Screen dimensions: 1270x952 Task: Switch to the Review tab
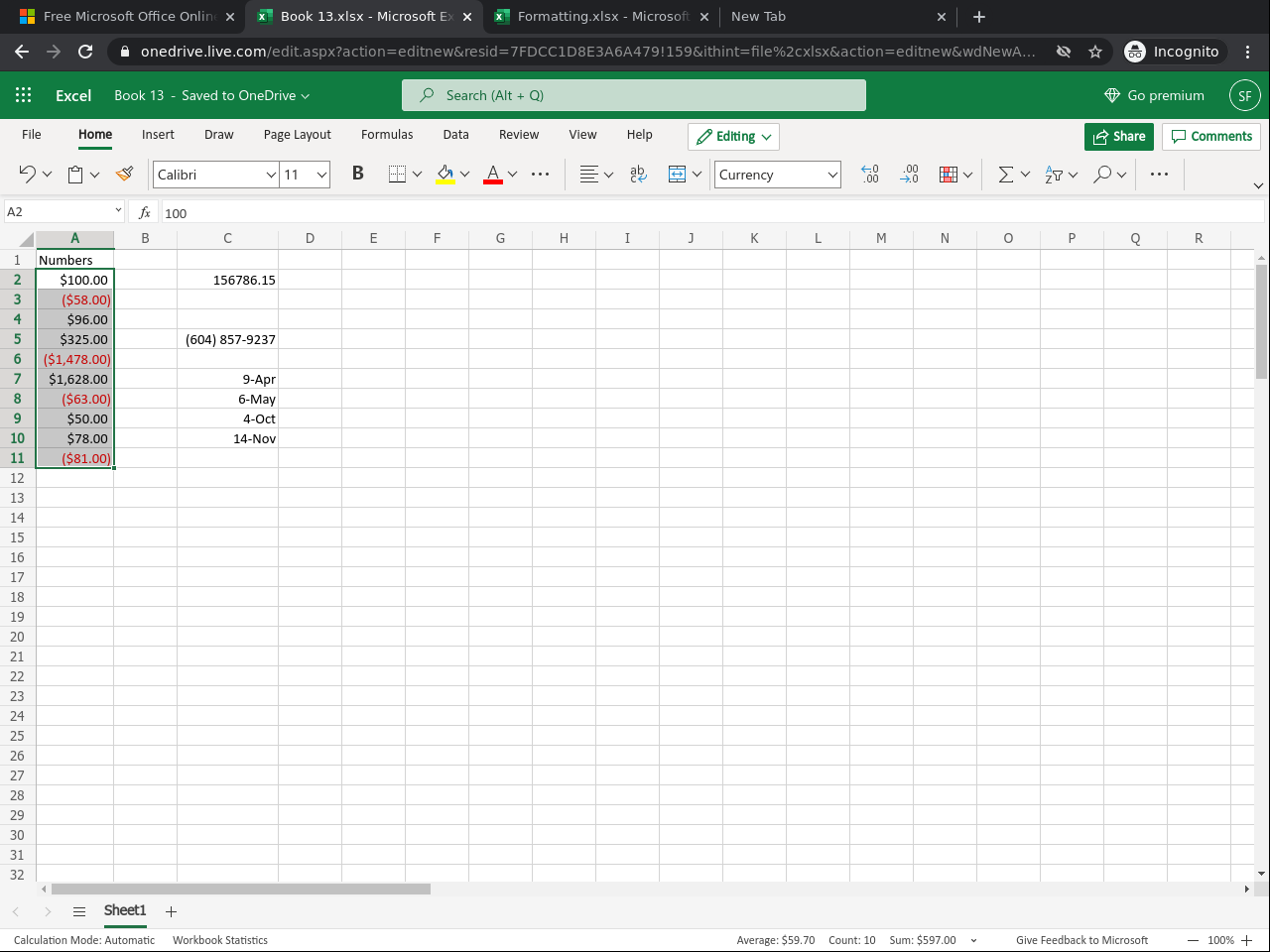tap(519, 135)
